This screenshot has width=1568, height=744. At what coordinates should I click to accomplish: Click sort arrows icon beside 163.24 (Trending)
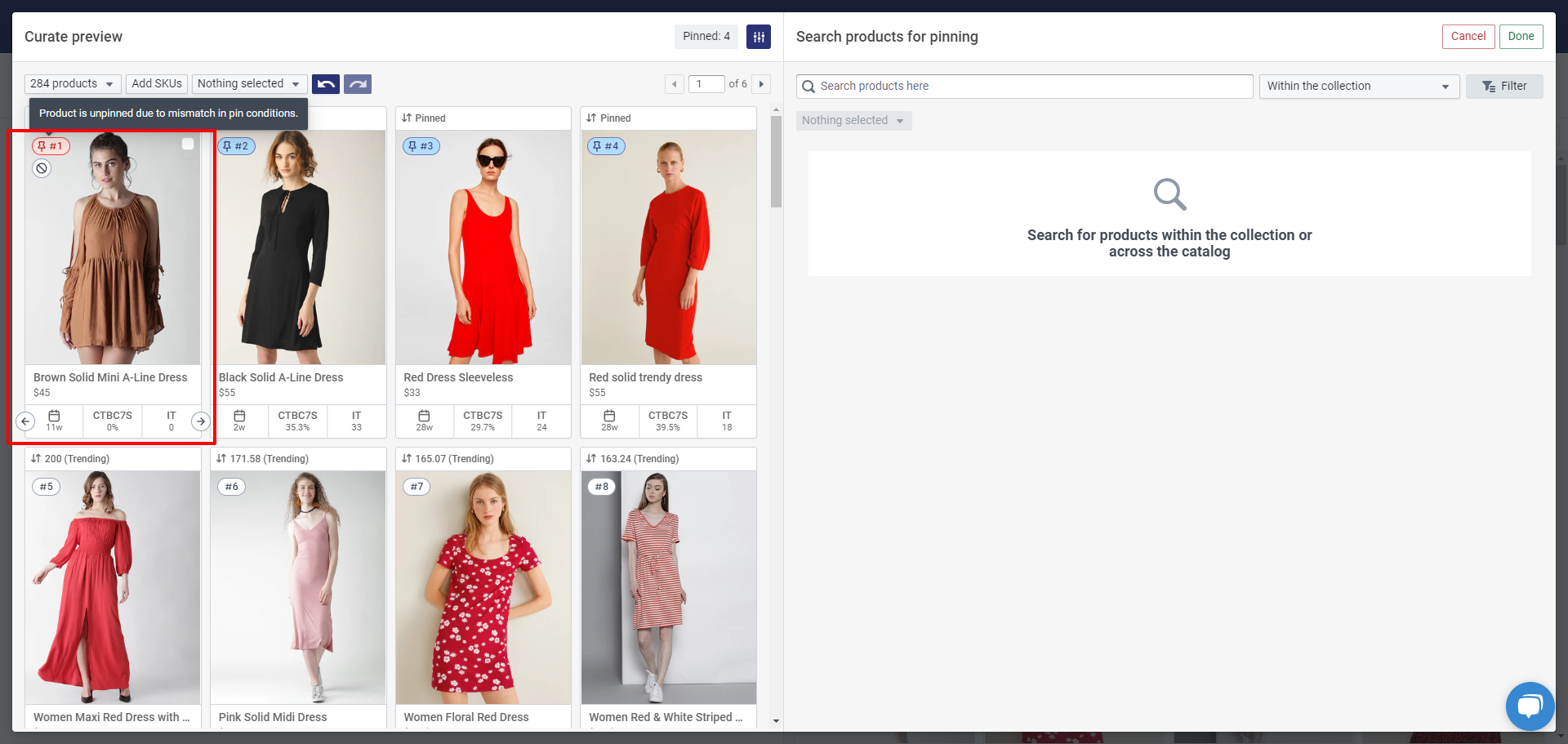(x=591, y=459)
